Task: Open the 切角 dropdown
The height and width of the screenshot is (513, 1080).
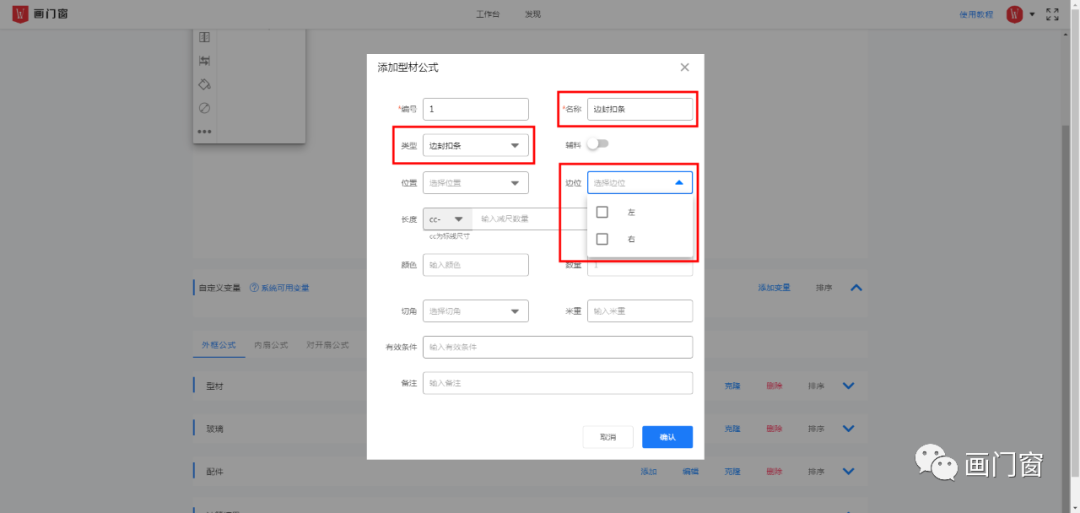Action: tap(476, 311)
